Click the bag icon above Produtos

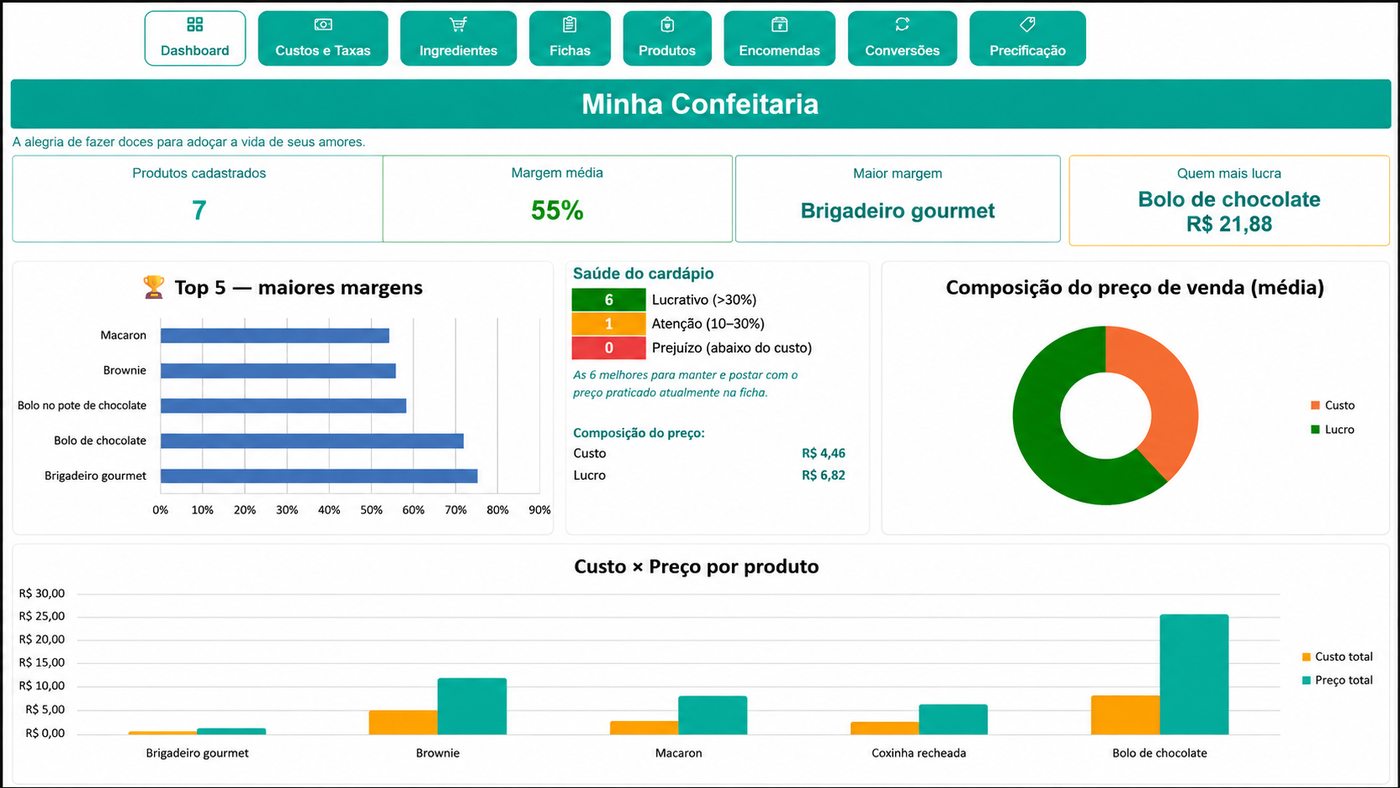pos(667,25)
